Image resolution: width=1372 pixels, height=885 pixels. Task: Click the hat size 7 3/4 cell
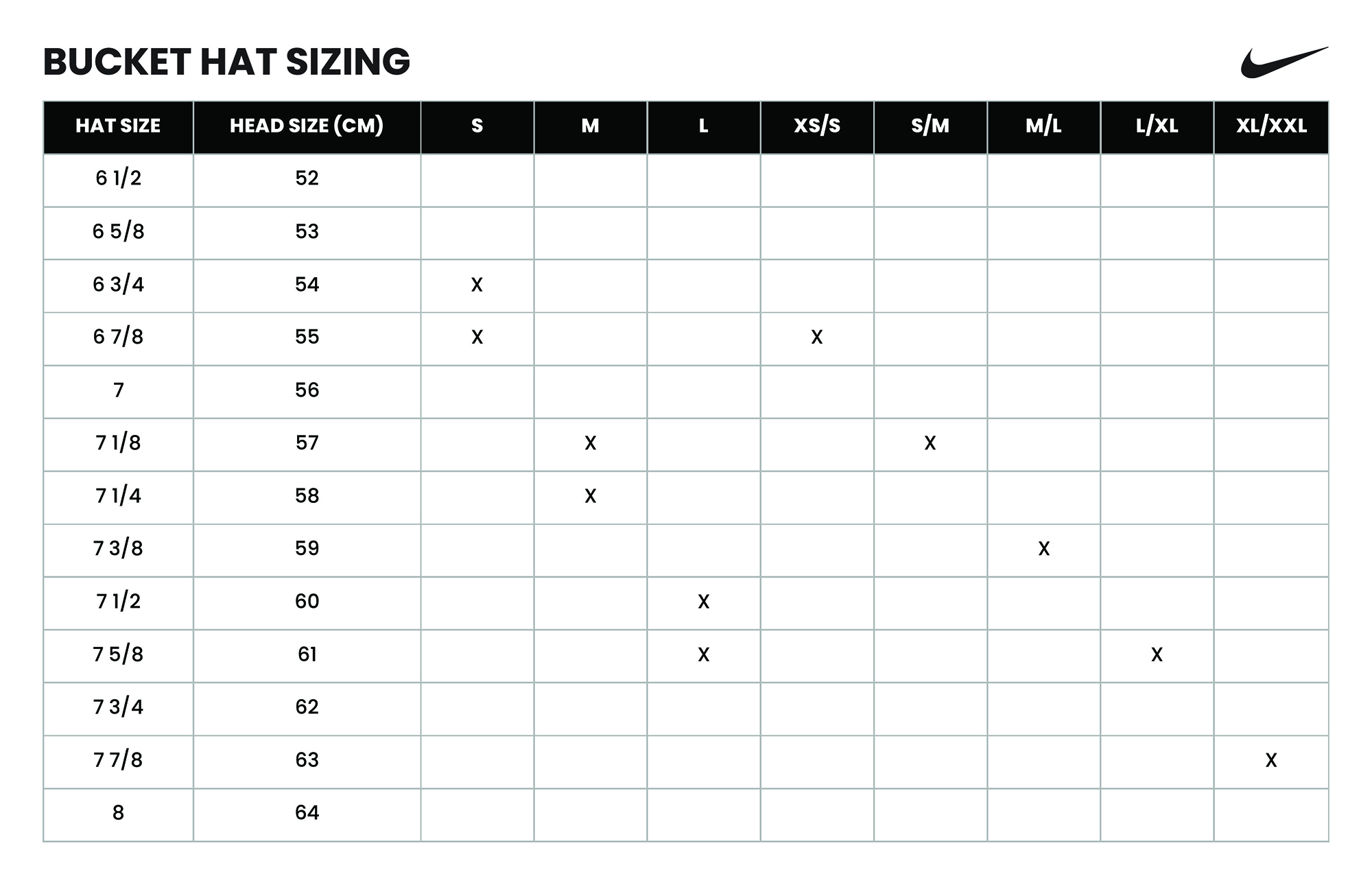(x=118, y=707)
